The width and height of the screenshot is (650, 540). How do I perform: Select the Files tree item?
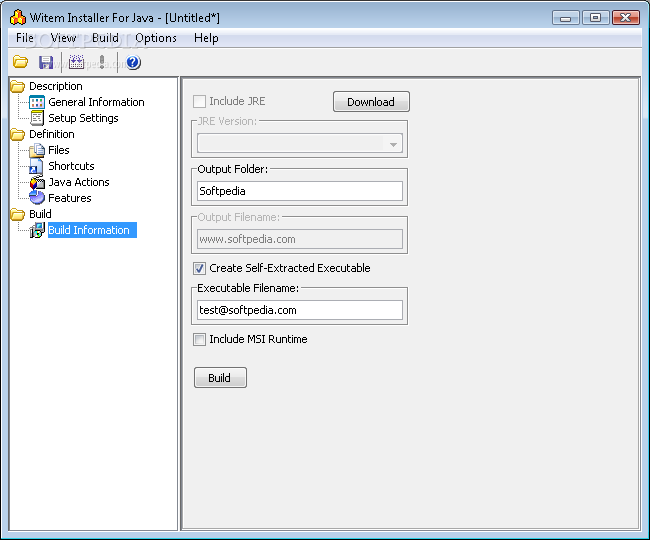[59, 150]
